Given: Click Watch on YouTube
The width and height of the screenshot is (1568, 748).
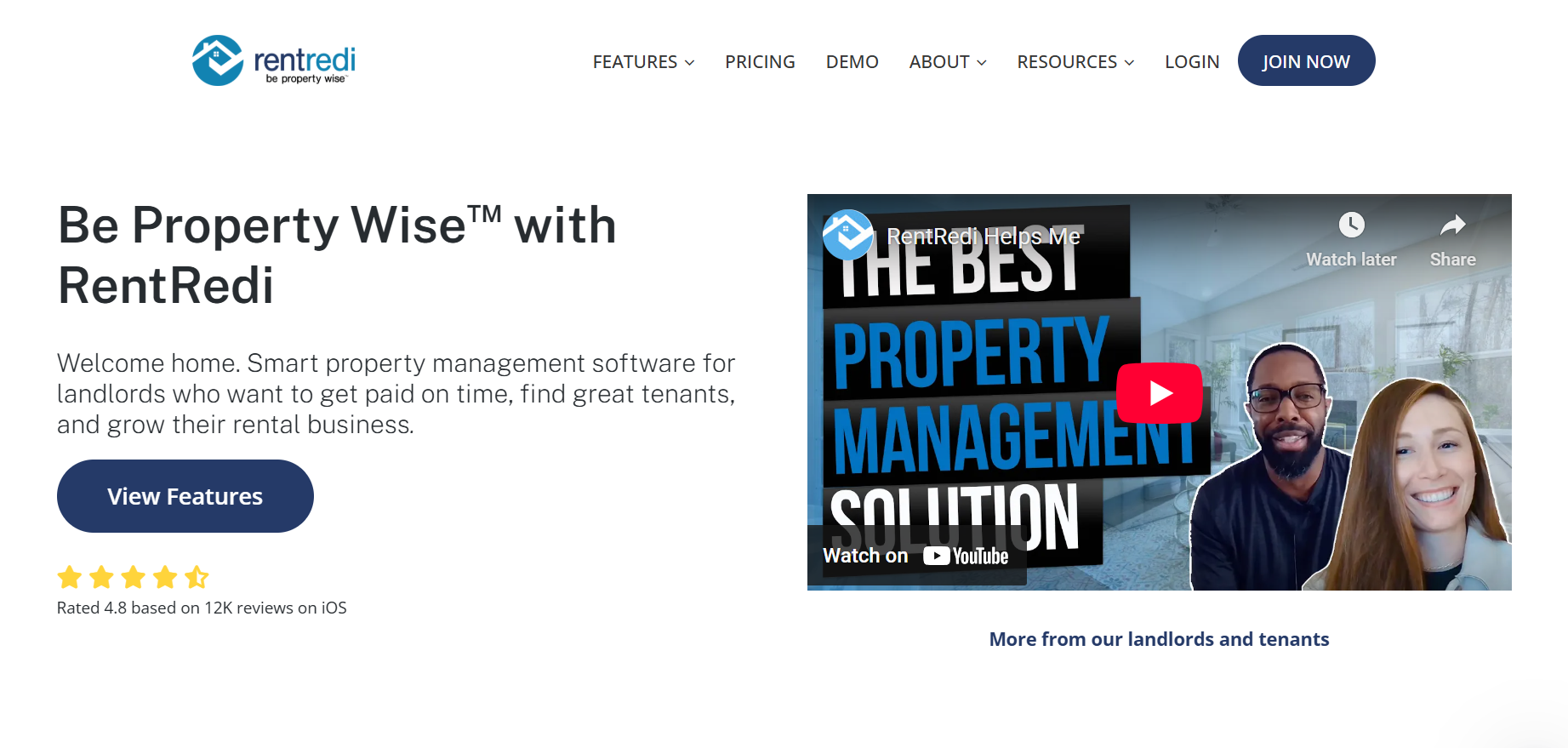Looking at the screenshot, I should pos(916,556).
